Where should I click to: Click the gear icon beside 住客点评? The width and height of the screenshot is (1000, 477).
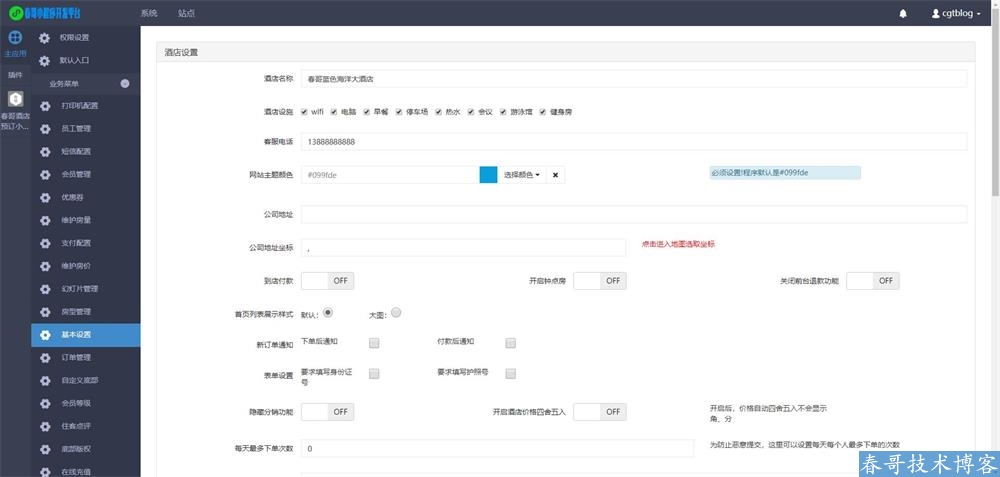[x=45, y=426]
